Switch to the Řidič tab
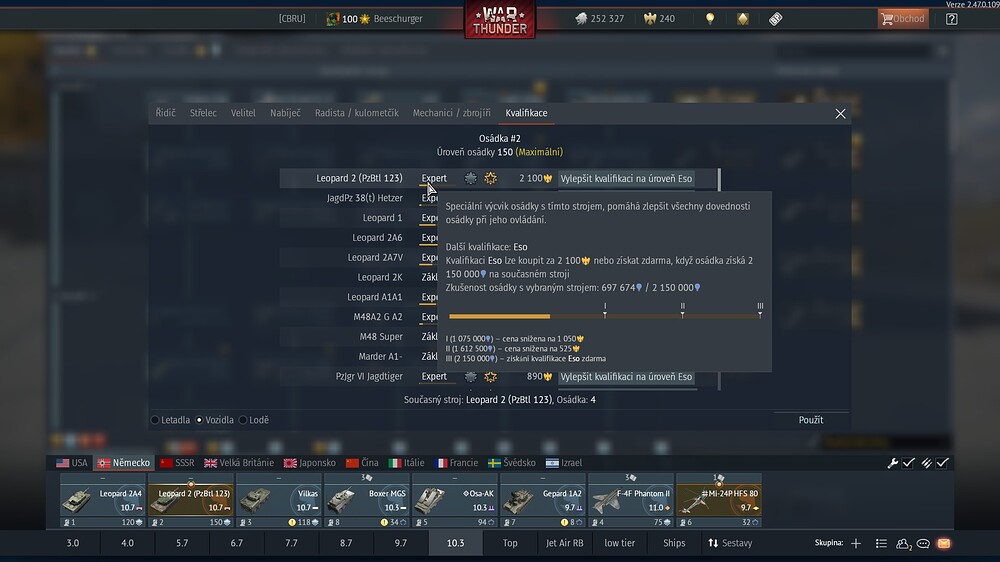Image resolution: width=1000 pixels, height=562 pixels. 165,113
